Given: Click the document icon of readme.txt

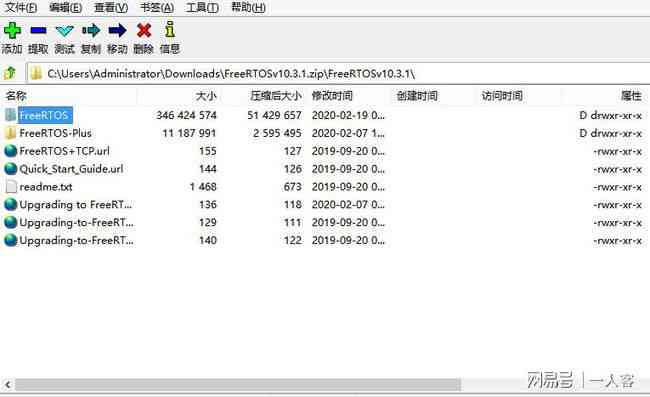Looking at the screenshot, I should coord(11,186).
